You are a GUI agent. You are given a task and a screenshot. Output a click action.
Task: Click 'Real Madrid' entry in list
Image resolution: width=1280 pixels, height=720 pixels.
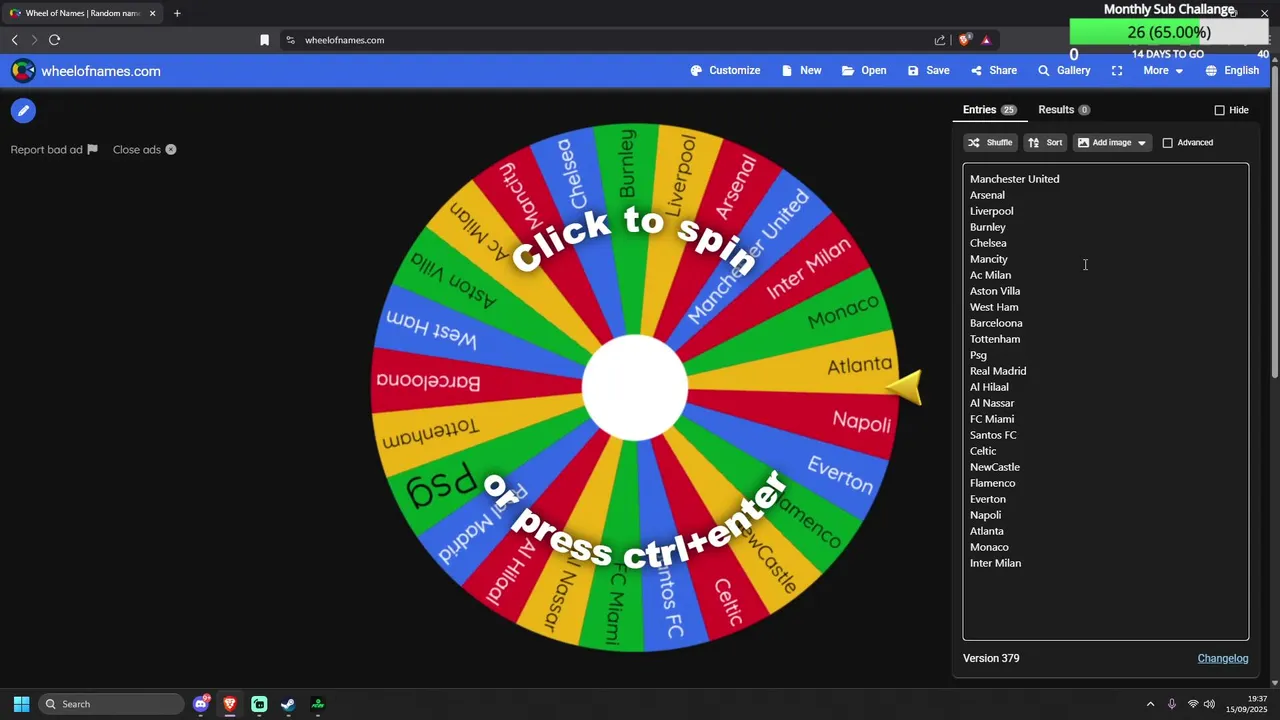pos(998,371)
